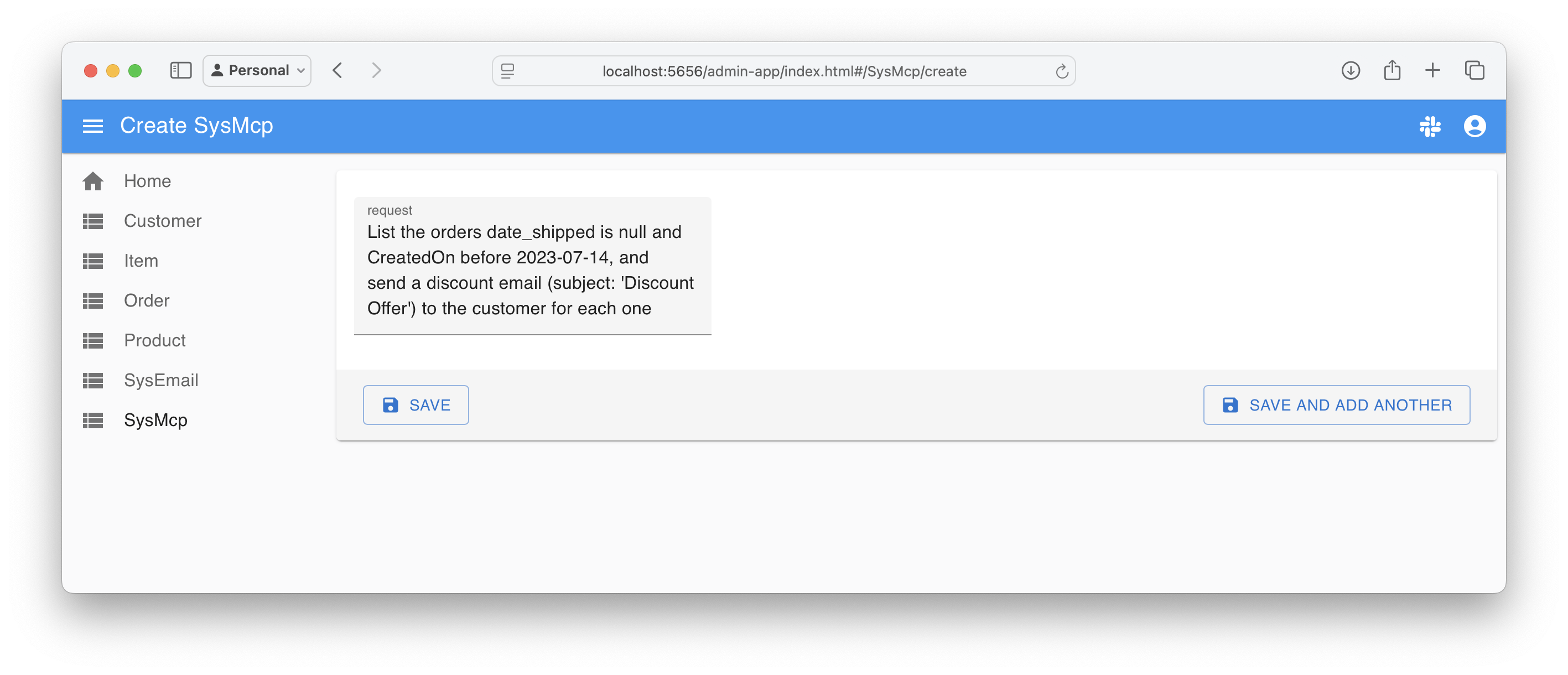Image resolution: width=1568 pixels, height=675 pixels.
Task: Select the SysMcp menu item
Action: [156, 420]
